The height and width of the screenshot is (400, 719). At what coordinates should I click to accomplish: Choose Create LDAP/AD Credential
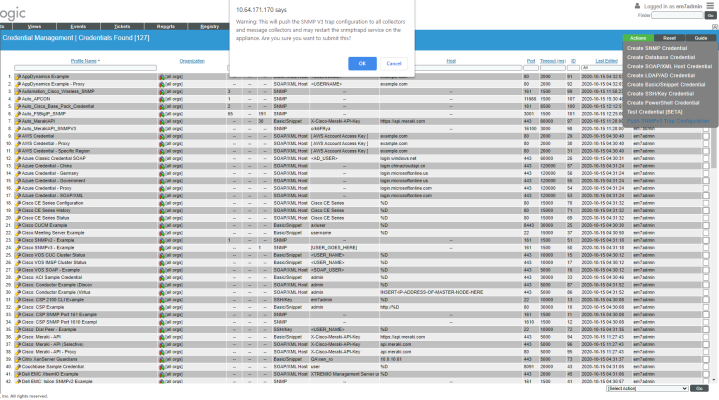(661, 76)
